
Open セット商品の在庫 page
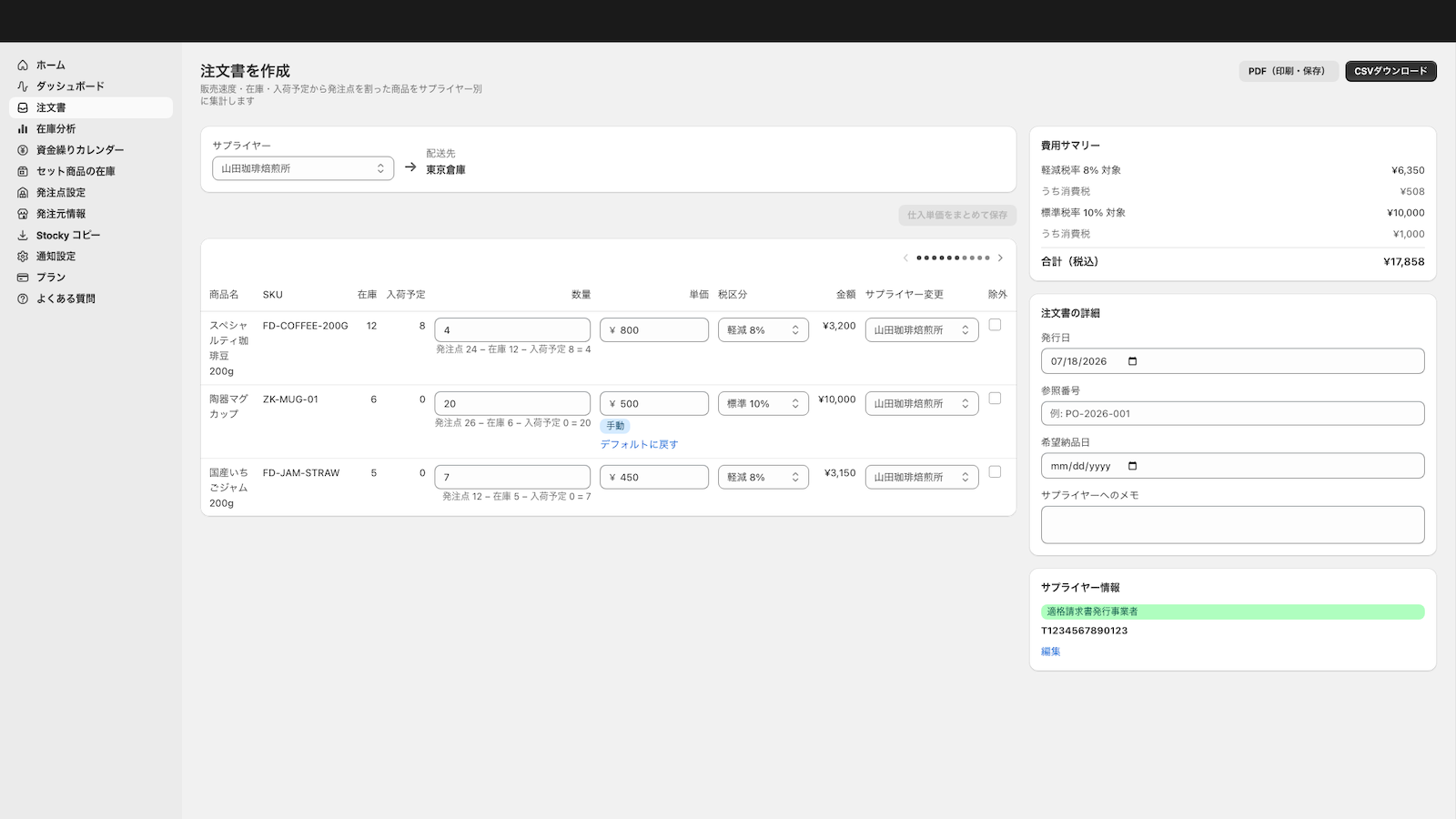[91, 171]
